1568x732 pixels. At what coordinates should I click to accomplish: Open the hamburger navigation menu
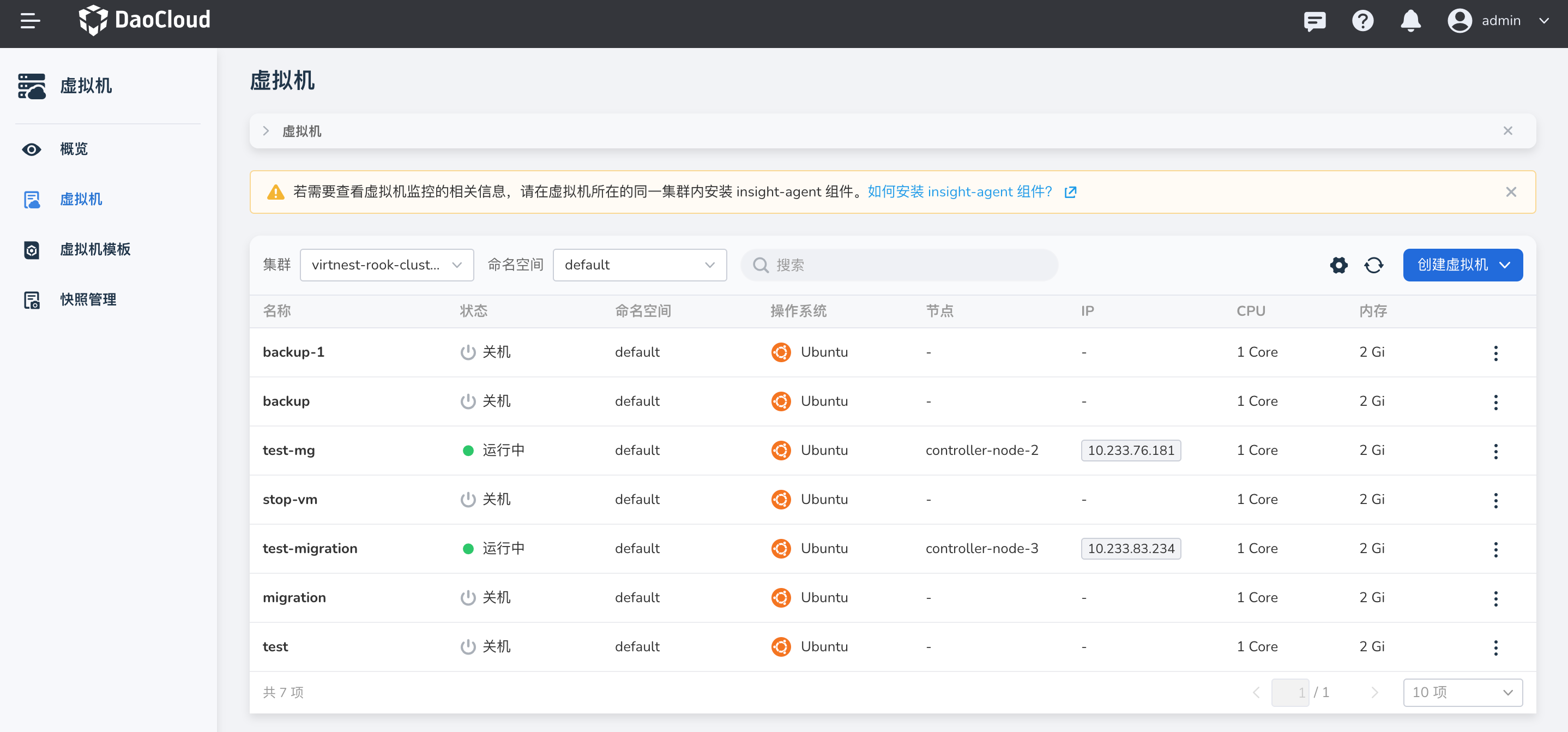[30, 21]
